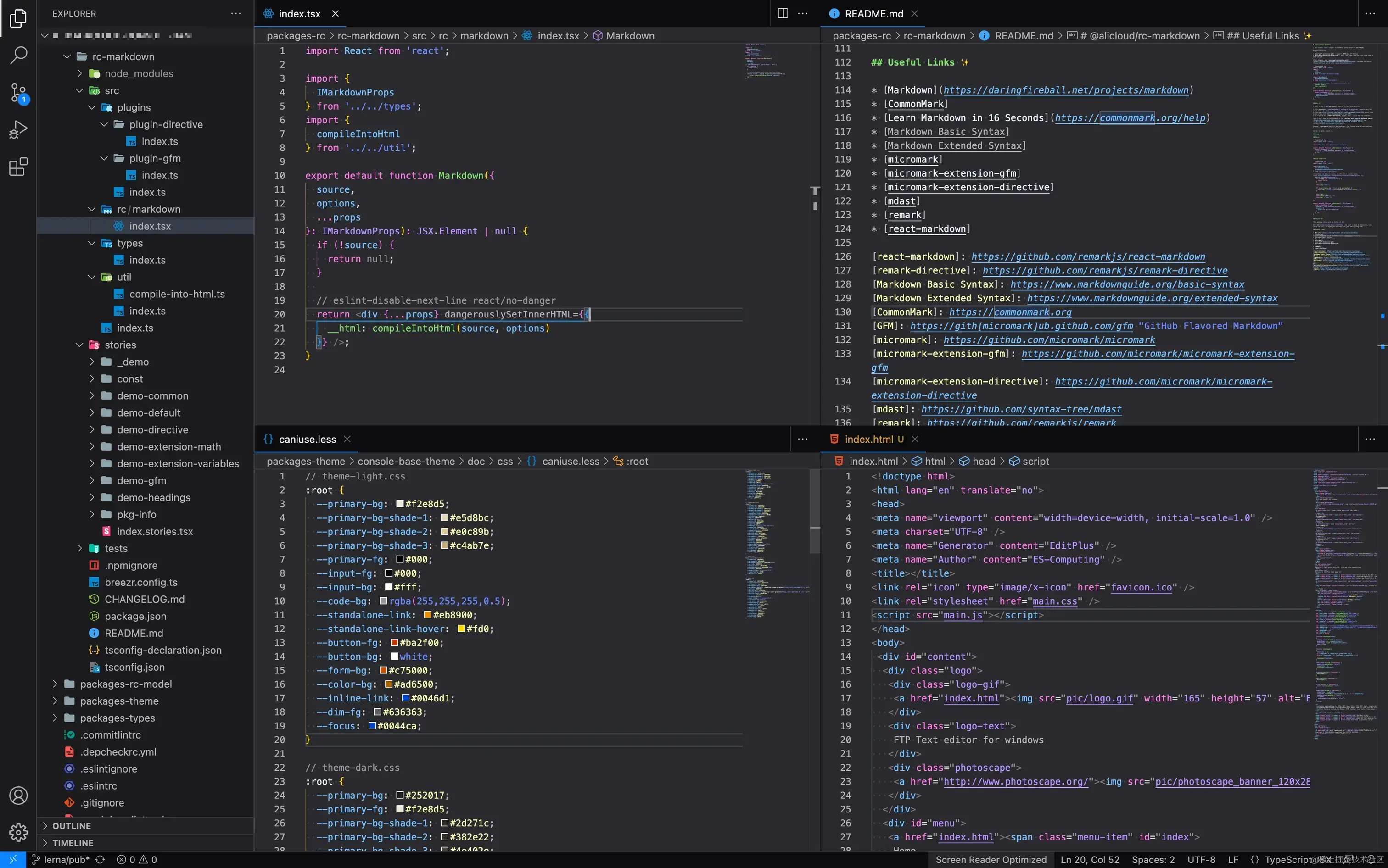Image resolution: width=1388 pixels, height=868 pixels.
Task: Open the Manage gear menu
Action: [18, 832]
